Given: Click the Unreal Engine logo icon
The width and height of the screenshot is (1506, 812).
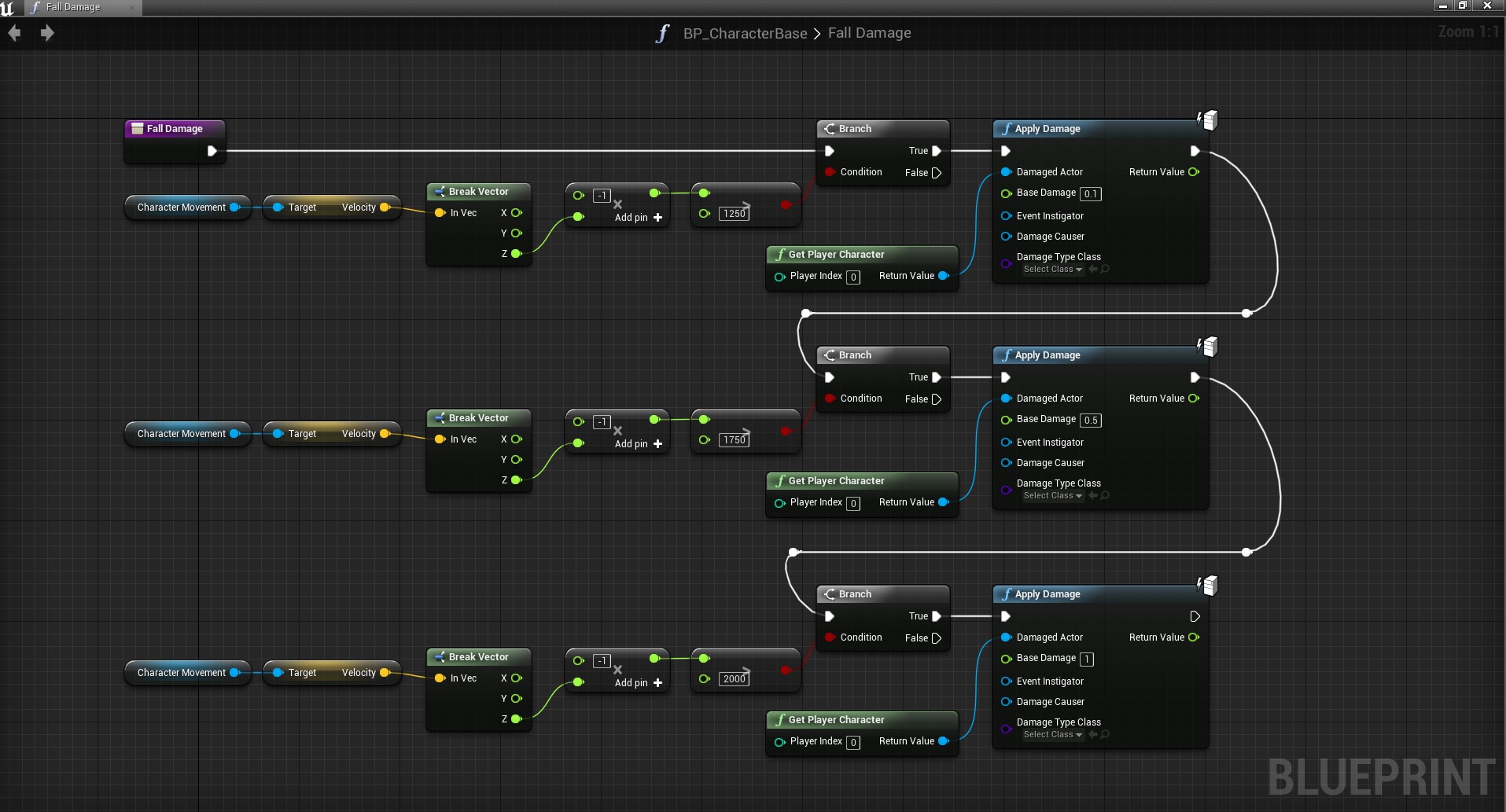Looking at the screenshot, I should pos(8,8).
